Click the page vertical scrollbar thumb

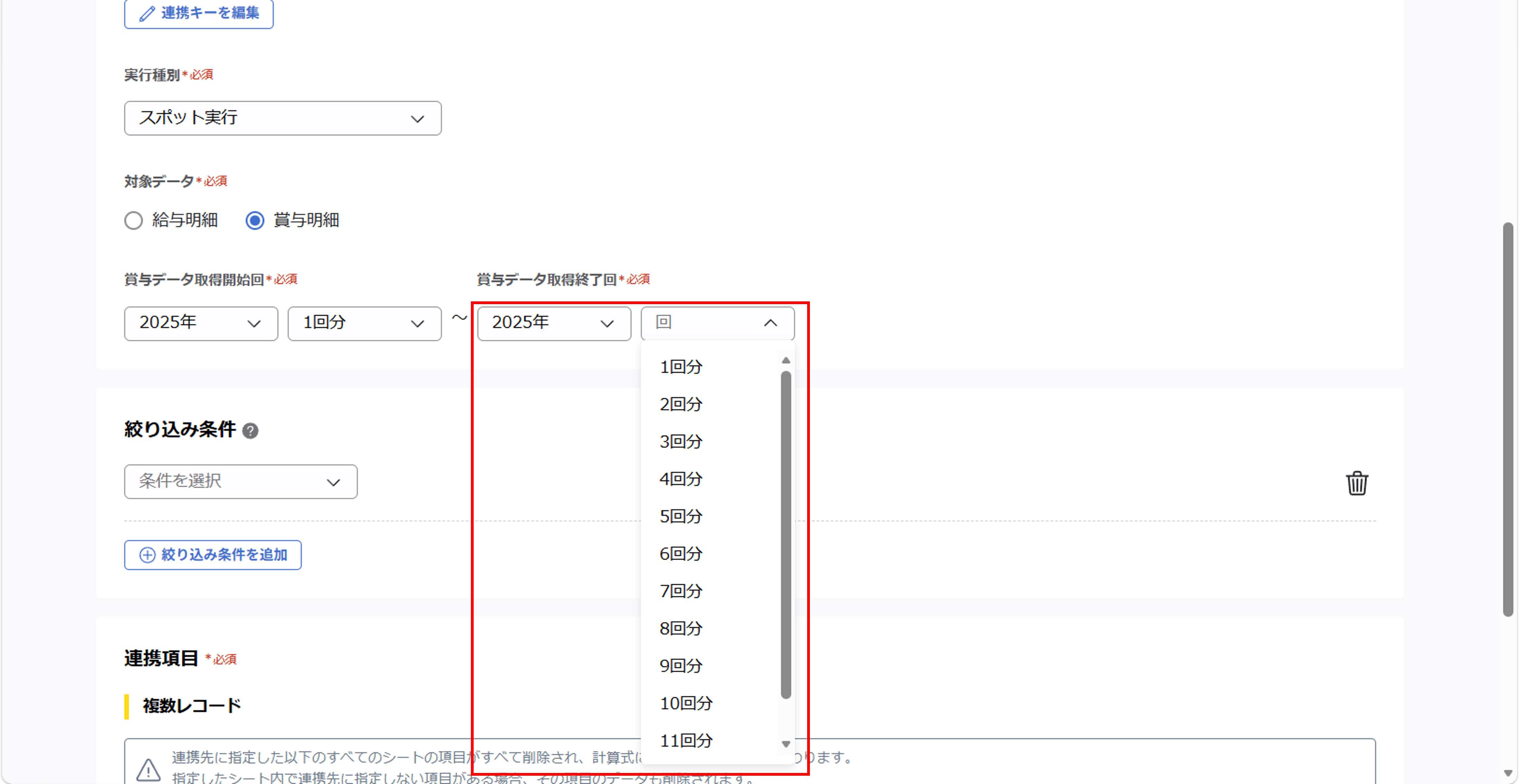(x=1508, y=420)
